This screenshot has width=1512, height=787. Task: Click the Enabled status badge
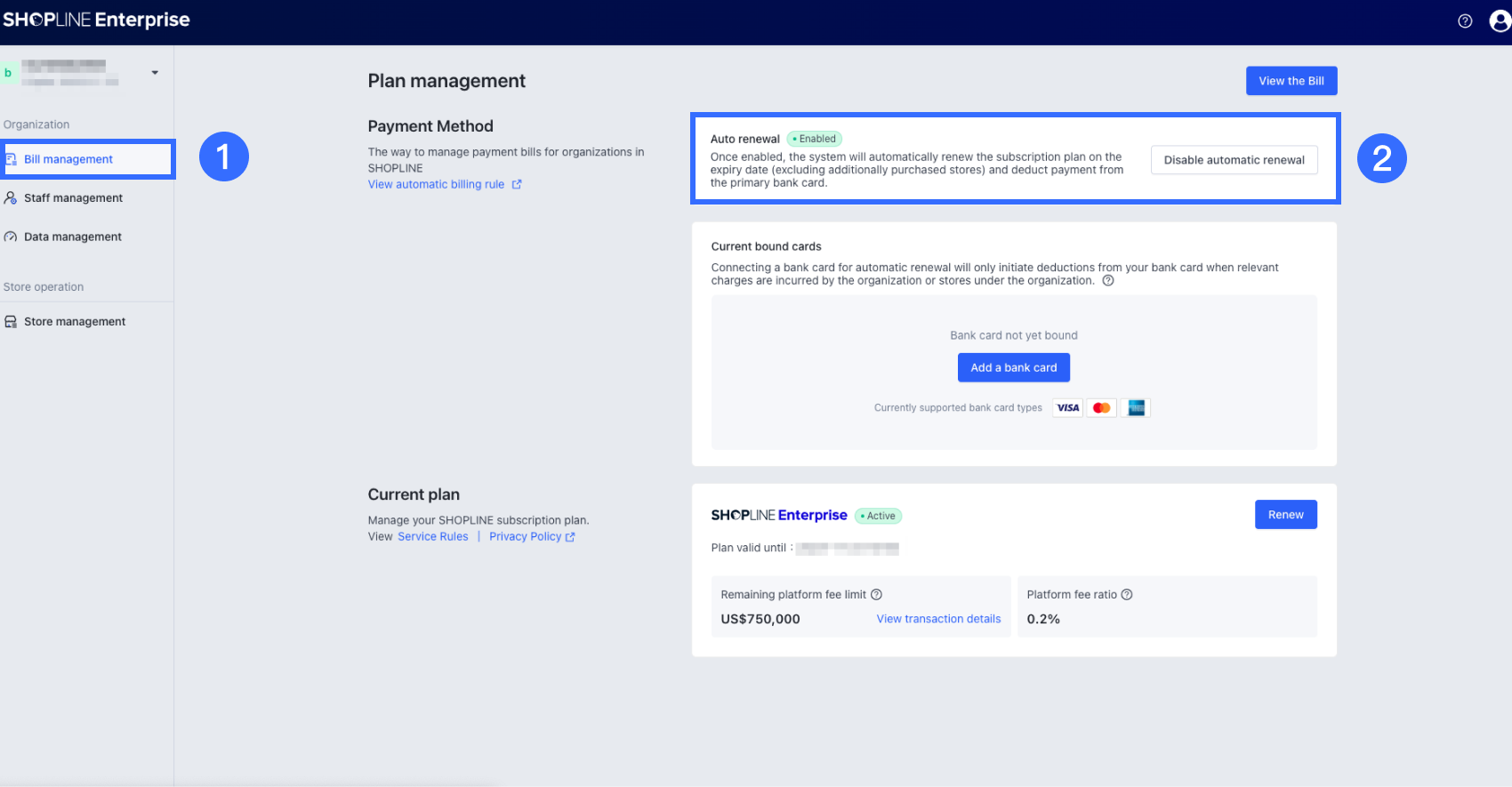pos(815,139)
